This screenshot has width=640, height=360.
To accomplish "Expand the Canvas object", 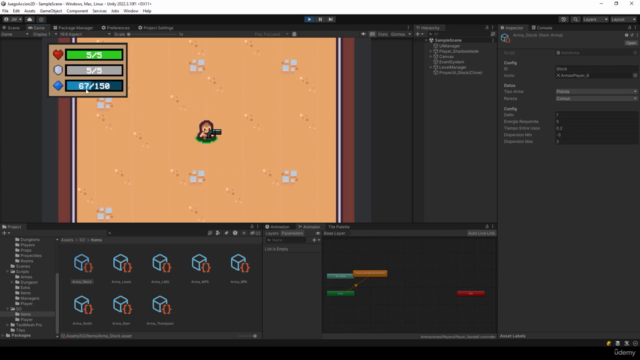I will 431,57.
